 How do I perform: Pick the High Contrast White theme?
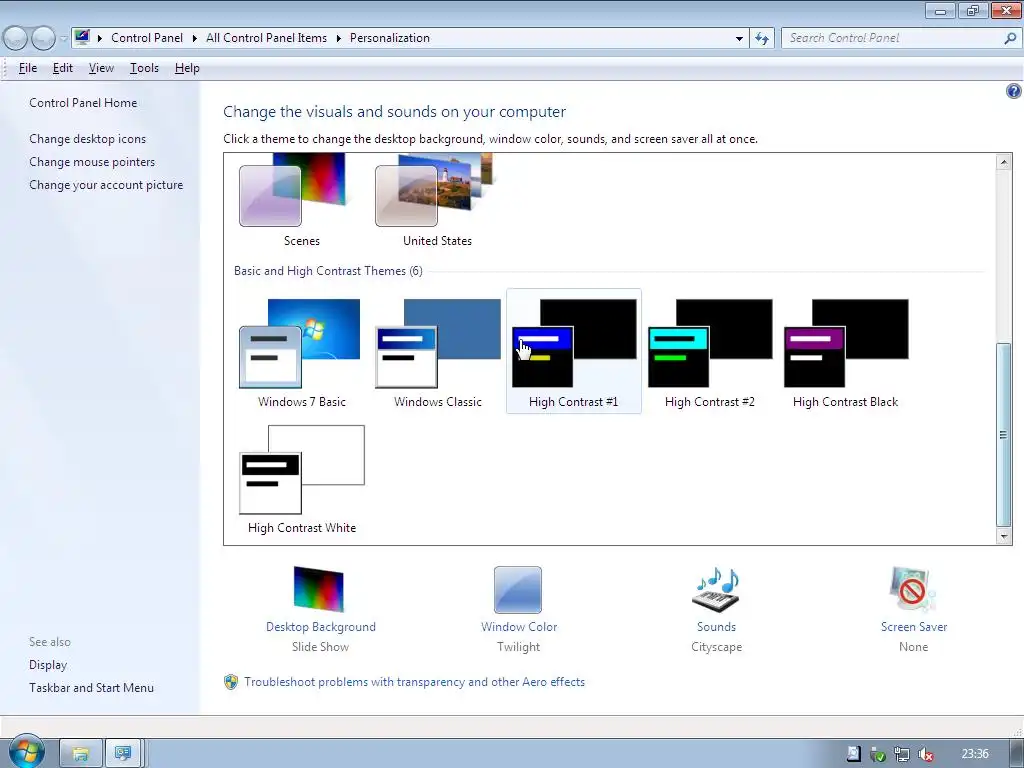[x=302, y=470]
